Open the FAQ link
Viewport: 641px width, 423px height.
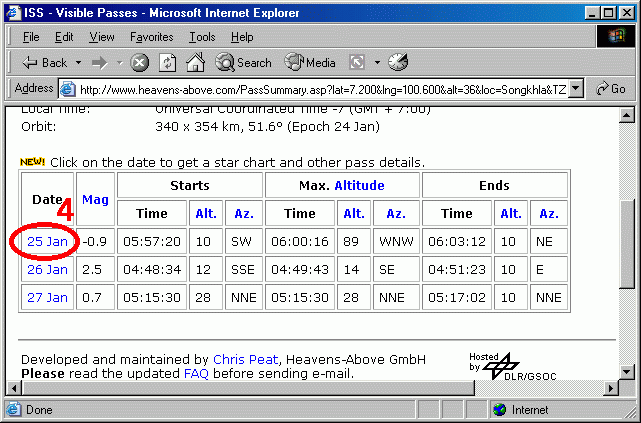pos(196,374)
